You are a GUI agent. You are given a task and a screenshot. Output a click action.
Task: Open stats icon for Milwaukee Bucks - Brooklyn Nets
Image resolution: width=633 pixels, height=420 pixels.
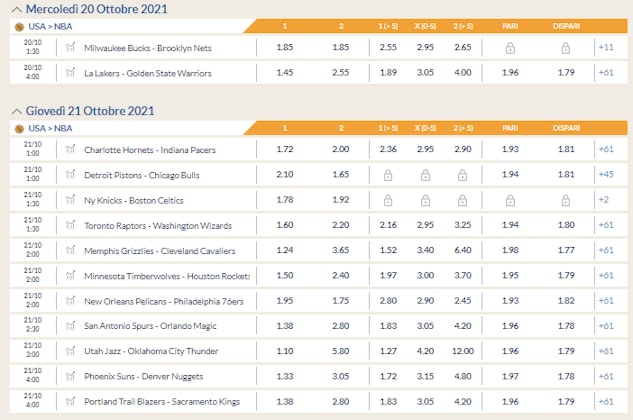pos(71,47)
